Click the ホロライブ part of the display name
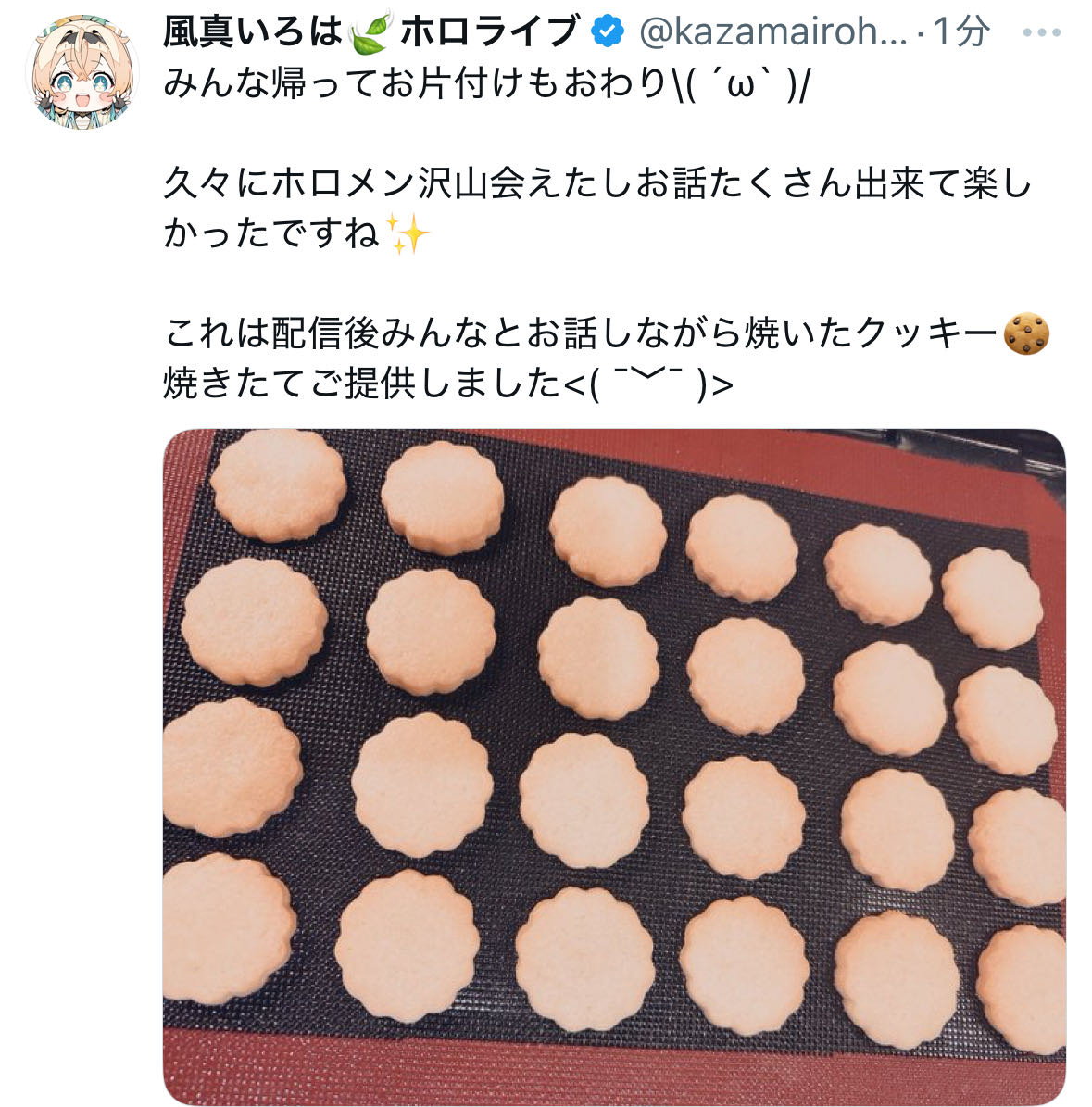This screenshot has width=1092, height=1107. point(490,32)
